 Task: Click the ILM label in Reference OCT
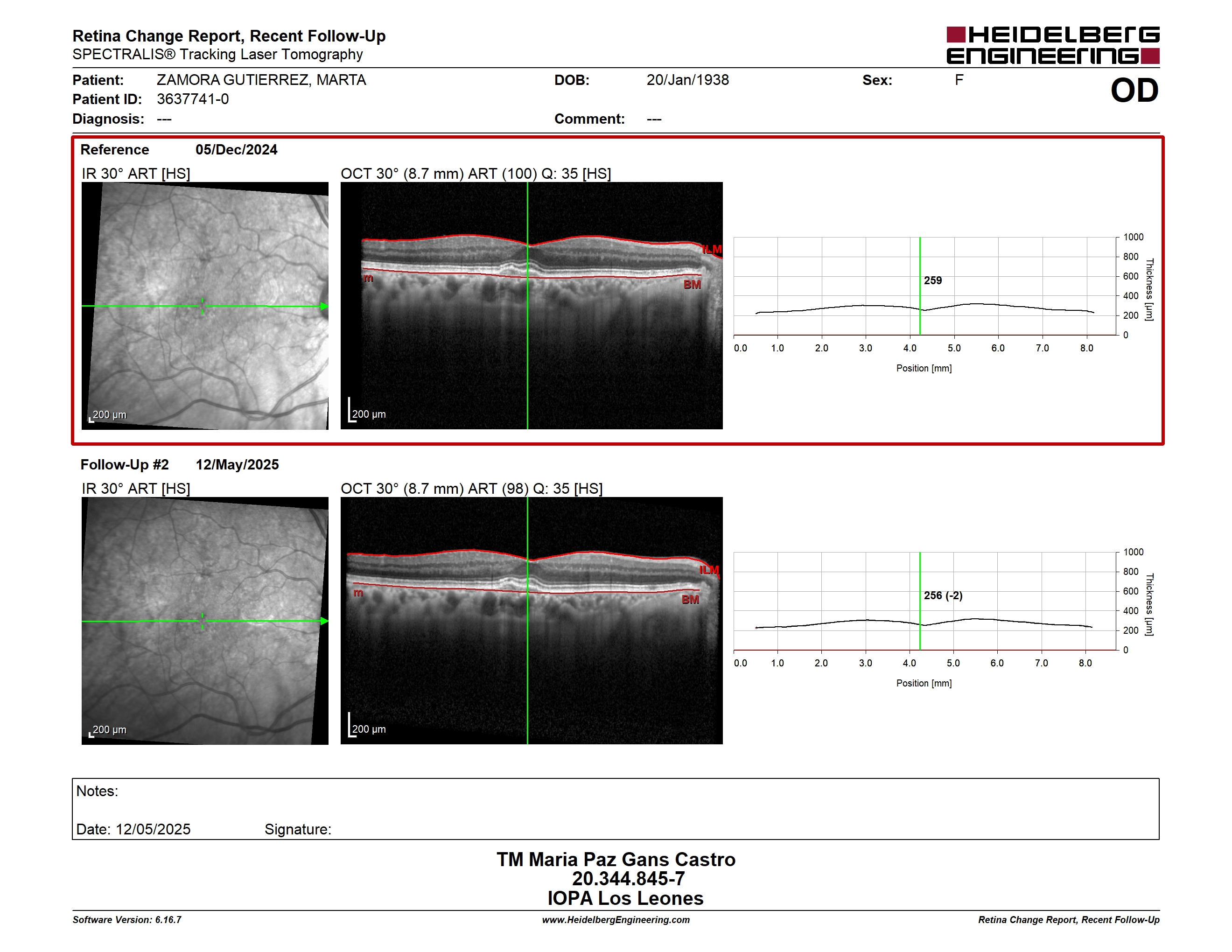tap(711, 249)
